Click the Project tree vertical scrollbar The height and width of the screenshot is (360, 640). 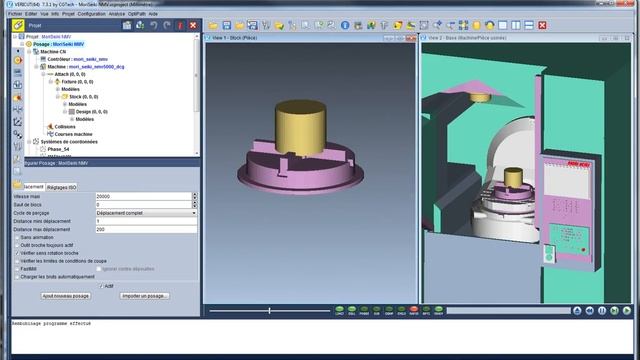coord(197,76)
